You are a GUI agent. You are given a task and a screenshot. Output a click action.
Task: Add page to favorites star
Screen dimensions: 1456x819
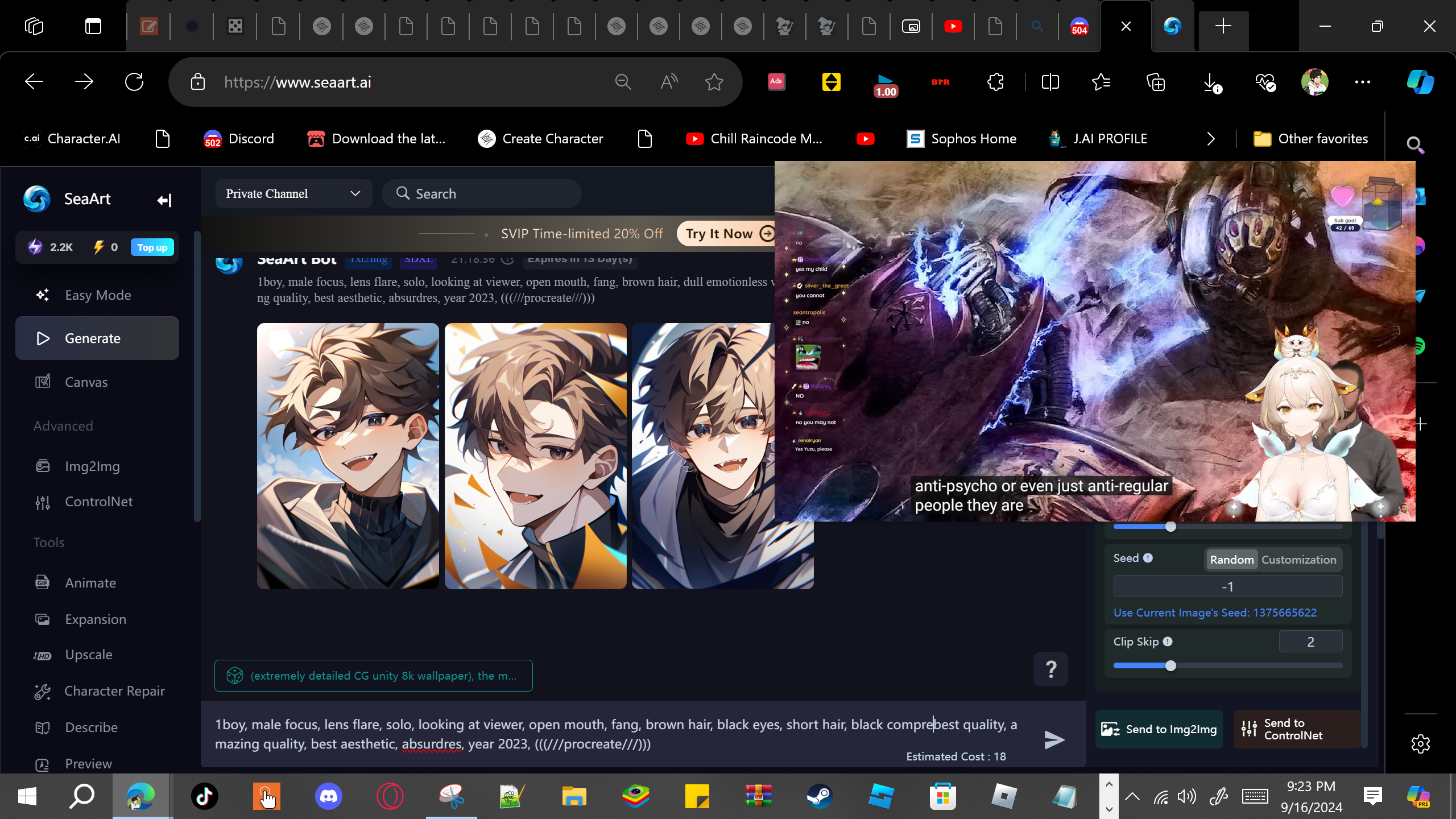714,82
